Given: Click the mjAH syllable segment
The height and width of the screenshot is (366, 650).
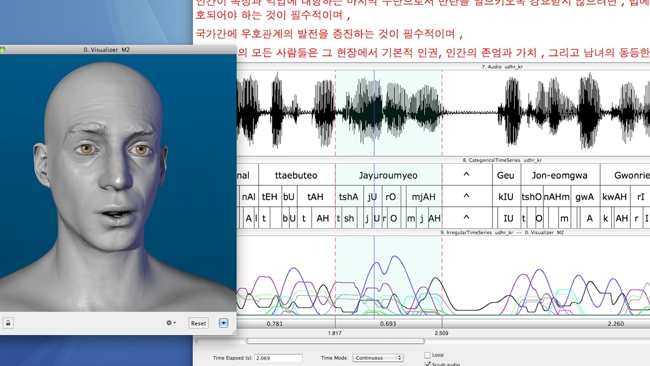Looking at the screenshot, I should 424,197.
